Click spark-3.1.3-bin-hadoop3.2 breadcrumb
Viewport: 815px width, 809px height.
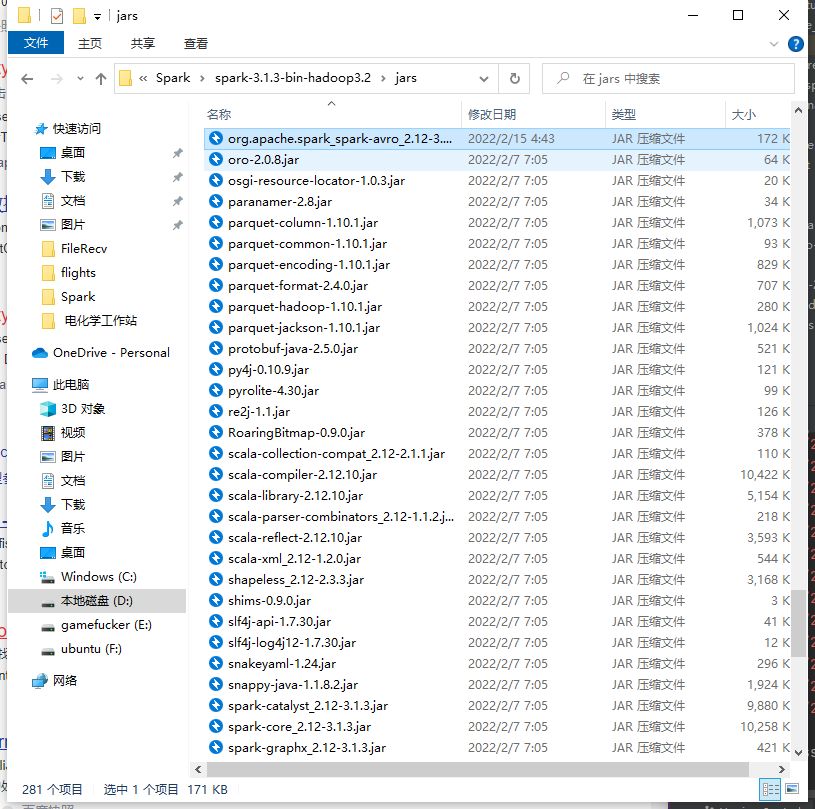293,78
